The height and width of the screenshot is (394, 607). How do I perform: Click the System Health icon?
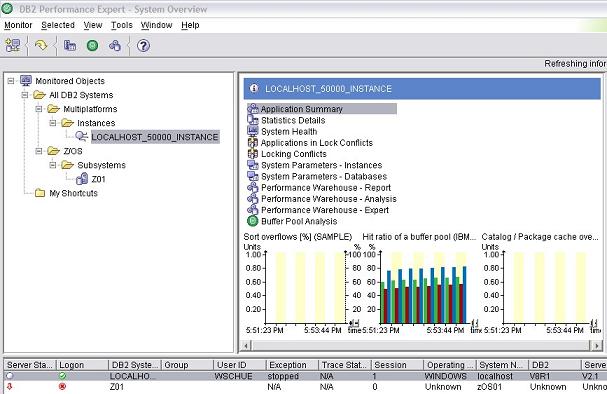[x=253, y=131]
